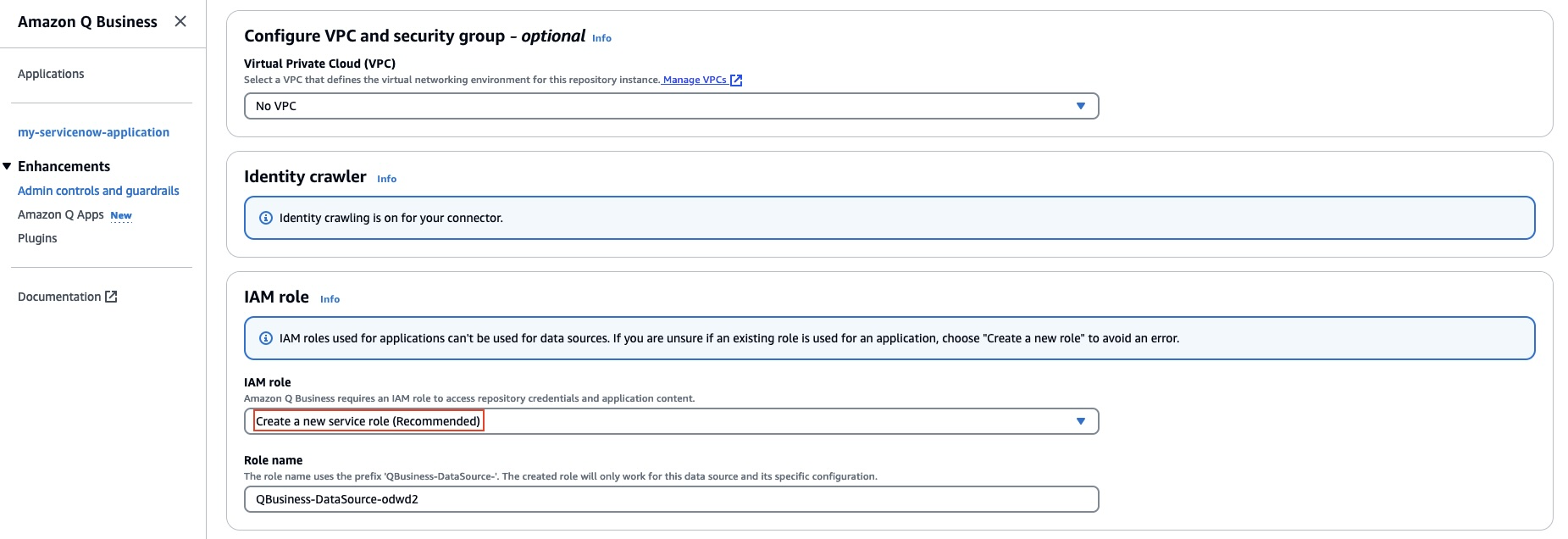Viewport: 1568px width, 539px height.
Task: Open Amazon Q Apps page
Action: pyautogui.click(x=60, y=214)
